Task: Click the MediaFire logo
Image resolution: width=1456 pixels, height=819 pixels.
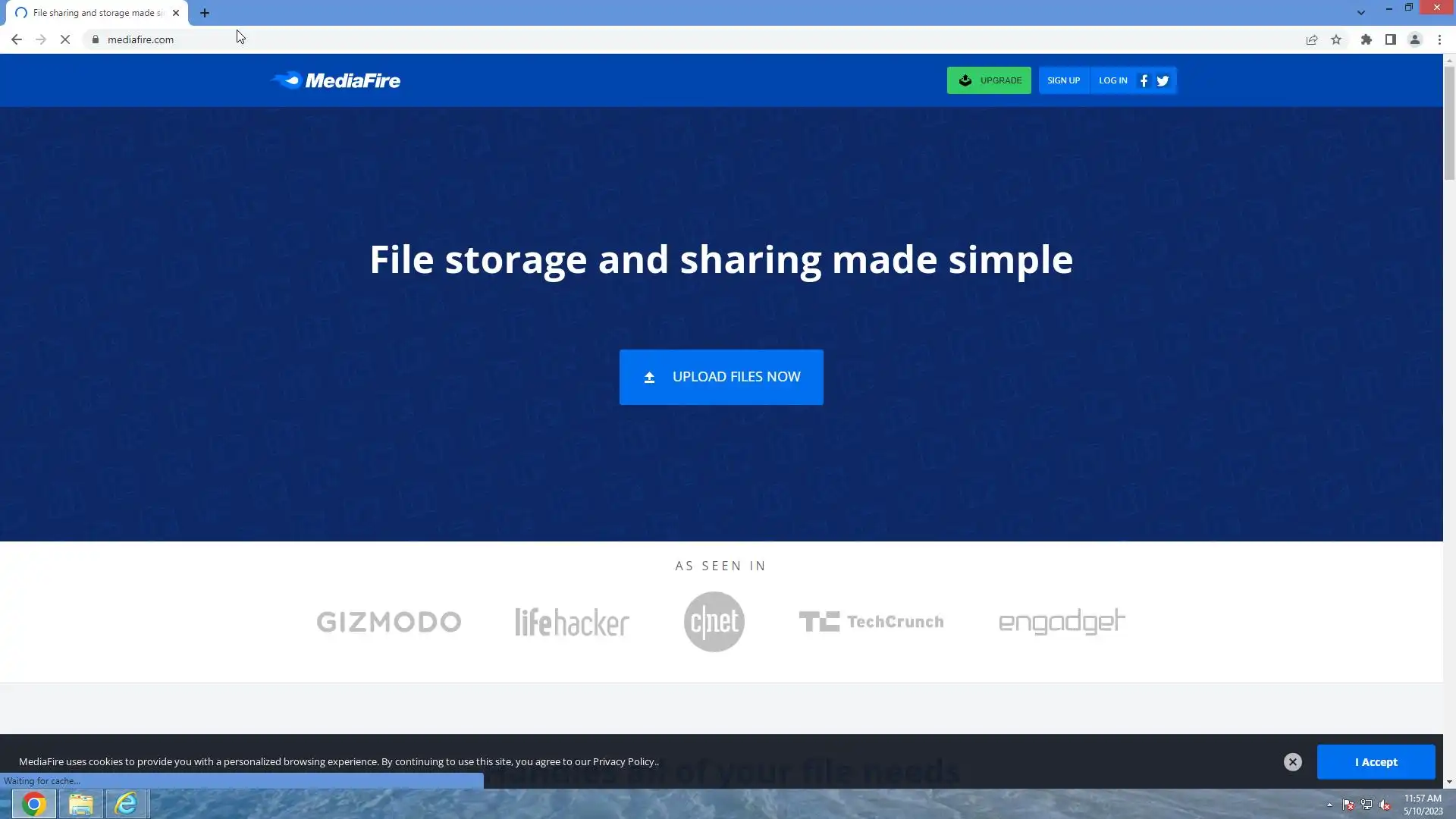Action: point(335,80)
